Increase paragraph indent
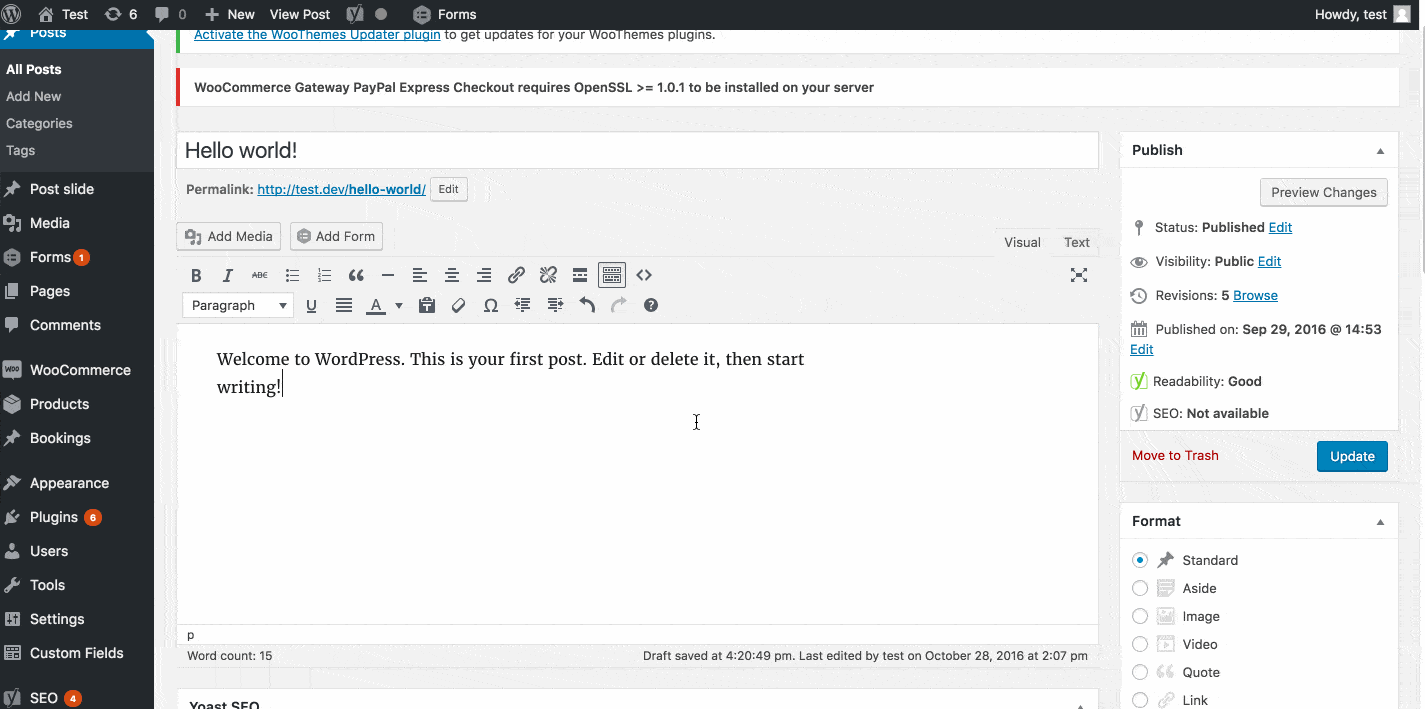 pyautogui.click(x=555, y=305)
